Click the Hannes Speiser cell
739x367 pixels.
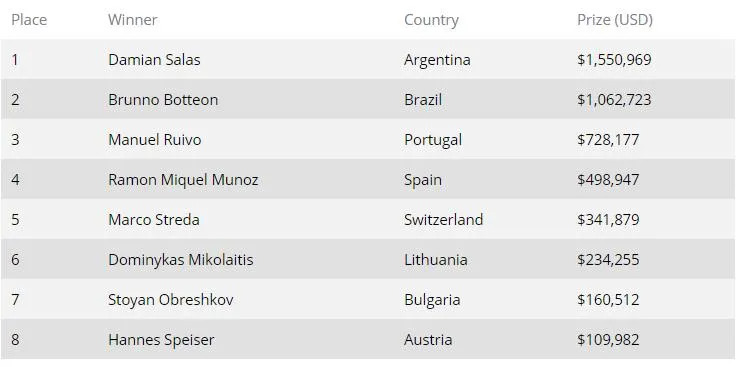(161, 340)
